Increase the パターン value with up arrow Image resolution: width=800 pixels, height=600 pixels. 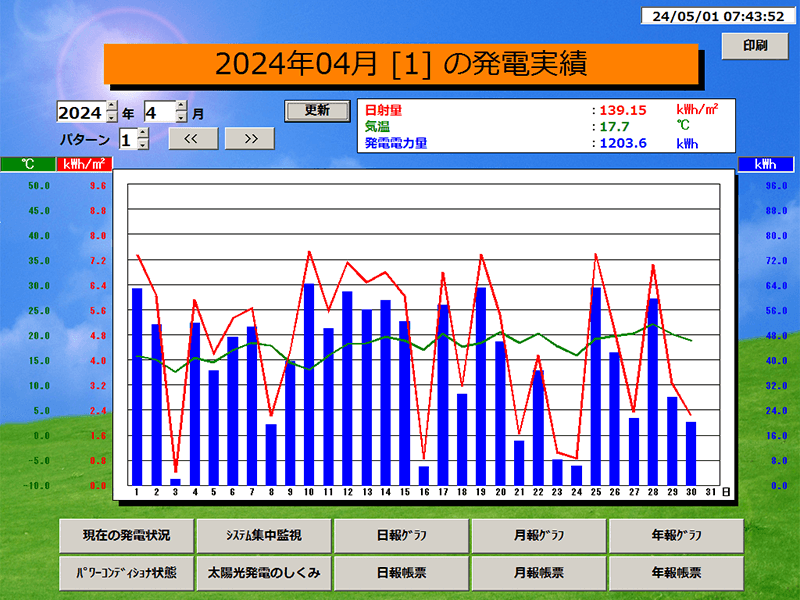(143, 133)
